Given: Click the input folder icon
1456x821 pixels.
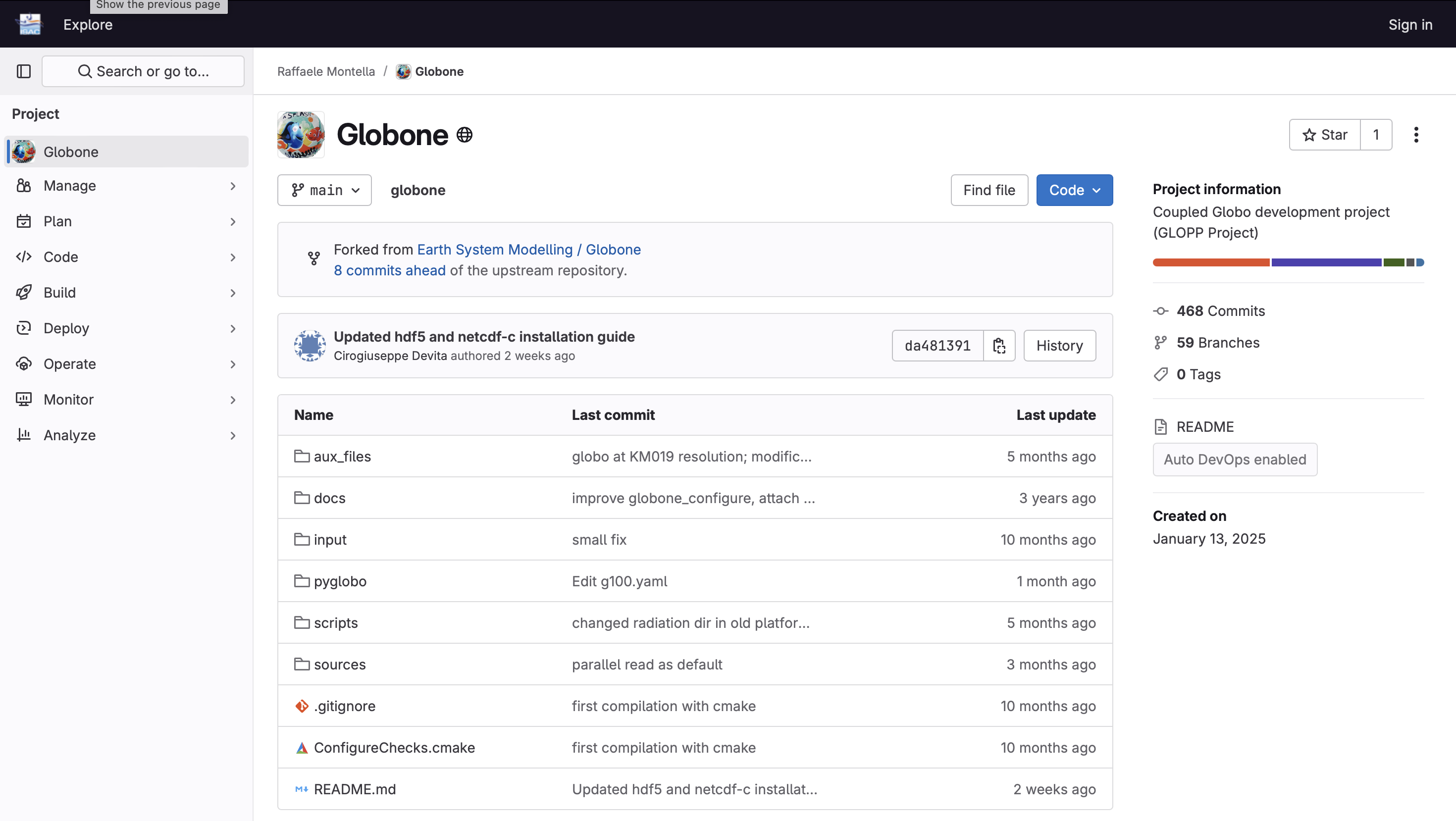Looking at the screenshot, I should [302, 540].
